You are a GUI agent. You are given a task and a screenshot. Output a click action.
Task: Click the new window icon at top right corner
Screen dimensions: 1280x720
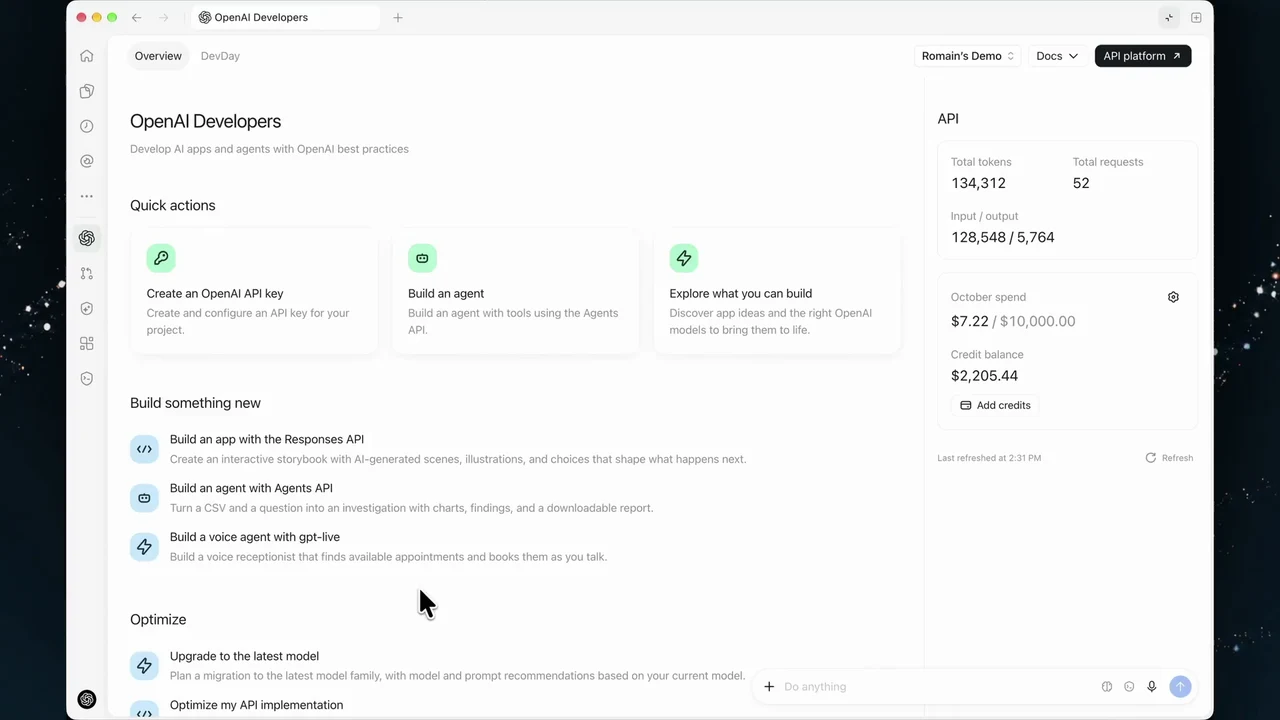point(1196,17)
